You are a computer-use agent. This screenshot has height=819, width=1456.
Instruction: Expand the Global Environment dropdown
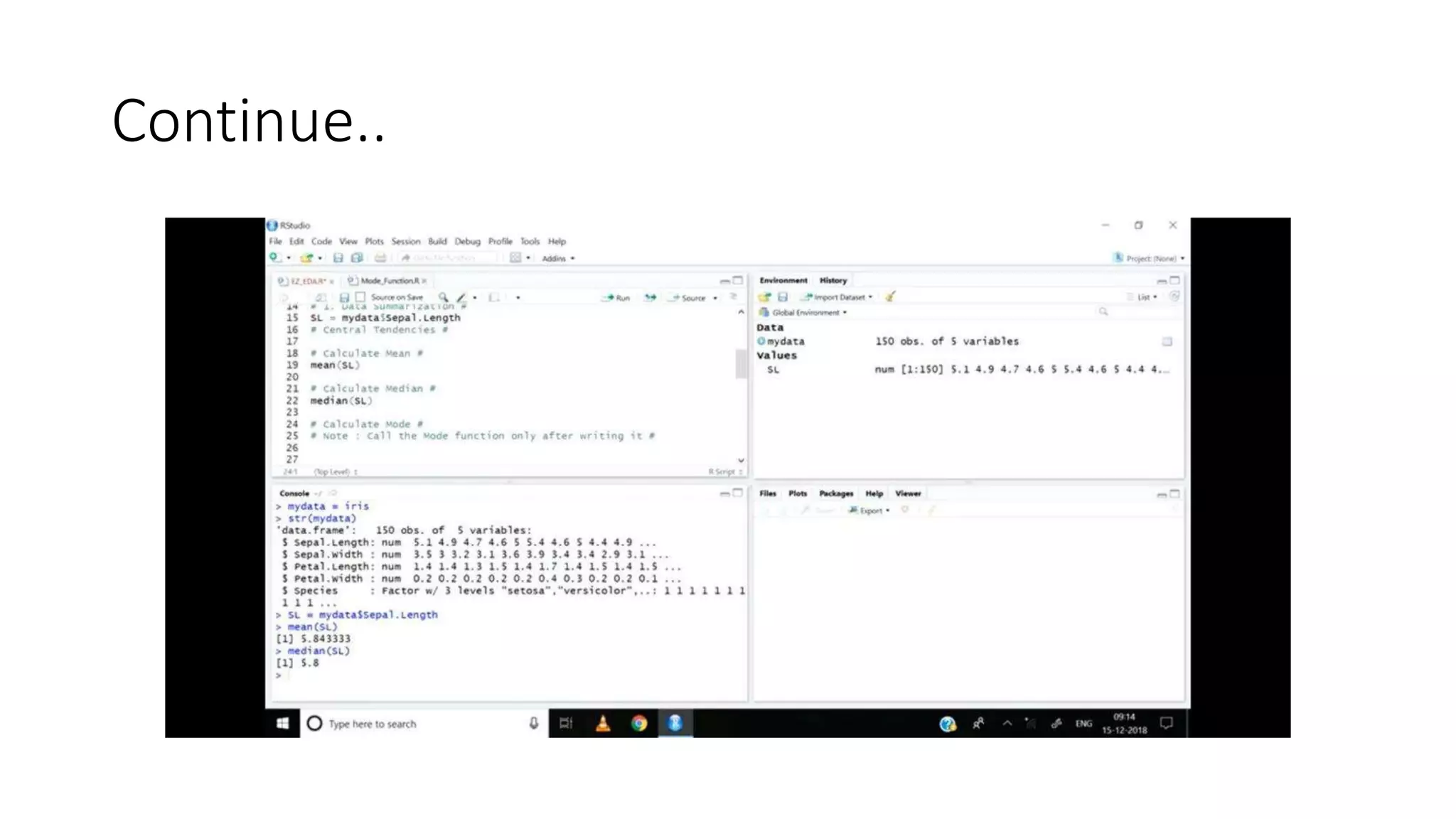[x=805, y=312]
